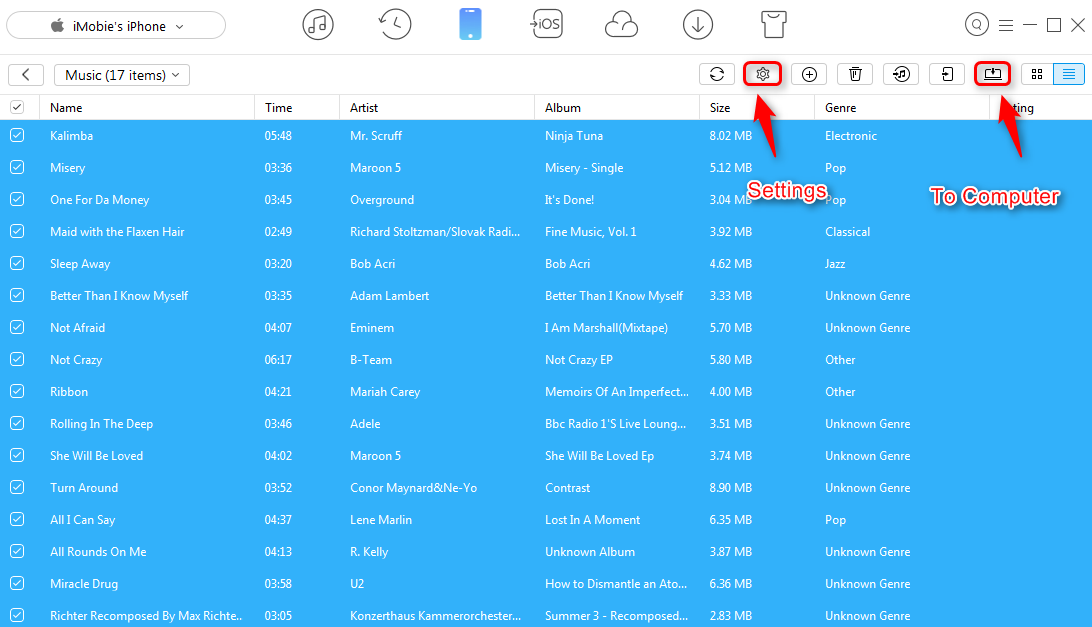The height and width of the screenshot is (627, 1092).
Task: Click artist Mariah Carey
Action: click(x=385, y=392)
